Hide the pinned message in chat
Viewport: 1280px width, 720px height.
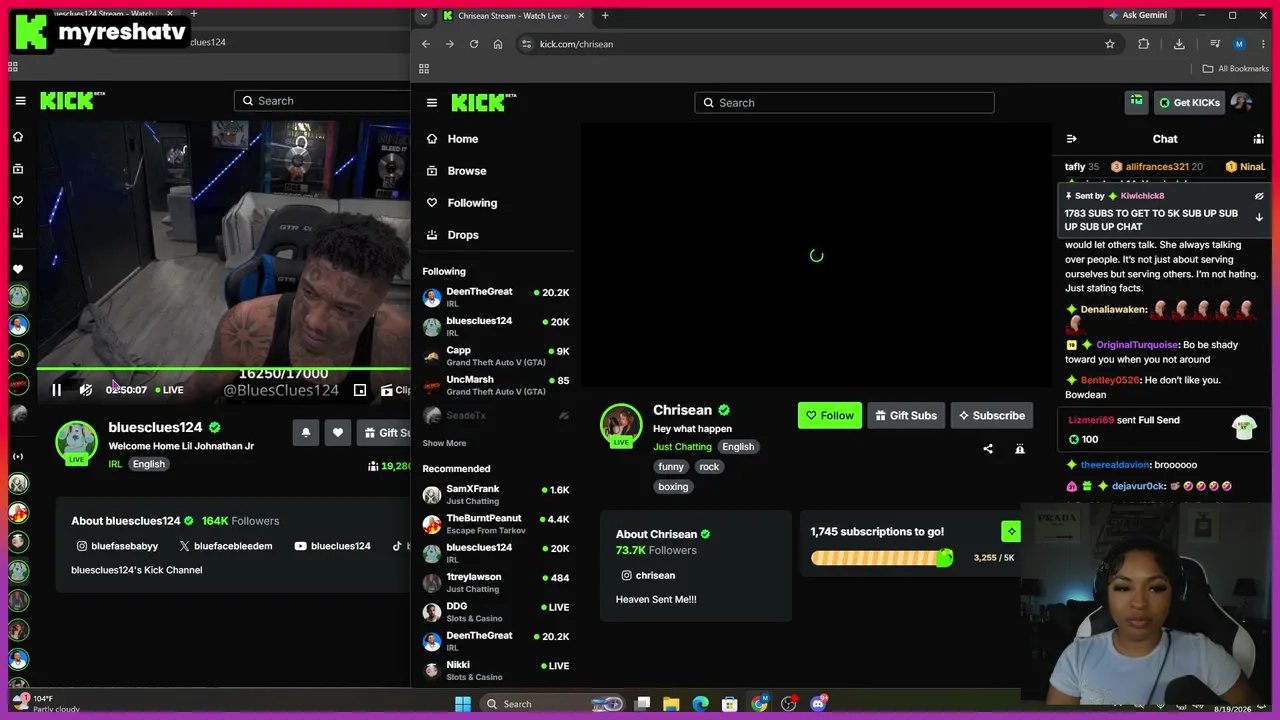point(1259,196)
